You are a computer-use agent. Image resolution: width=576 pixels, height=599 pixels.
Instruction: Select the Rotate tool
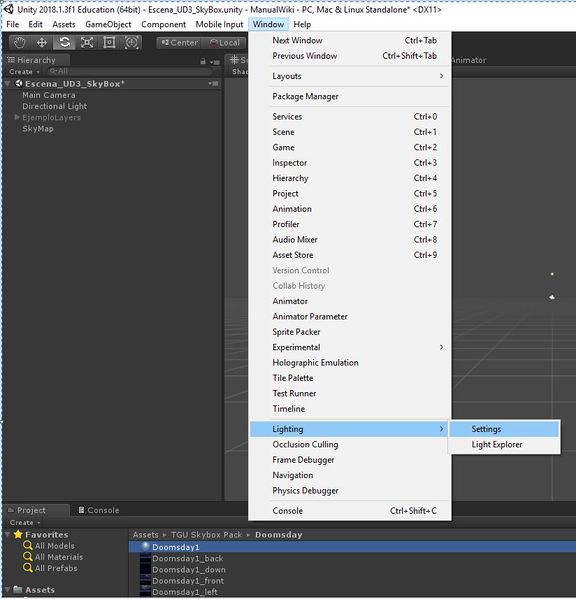click(x=65, y=42)
